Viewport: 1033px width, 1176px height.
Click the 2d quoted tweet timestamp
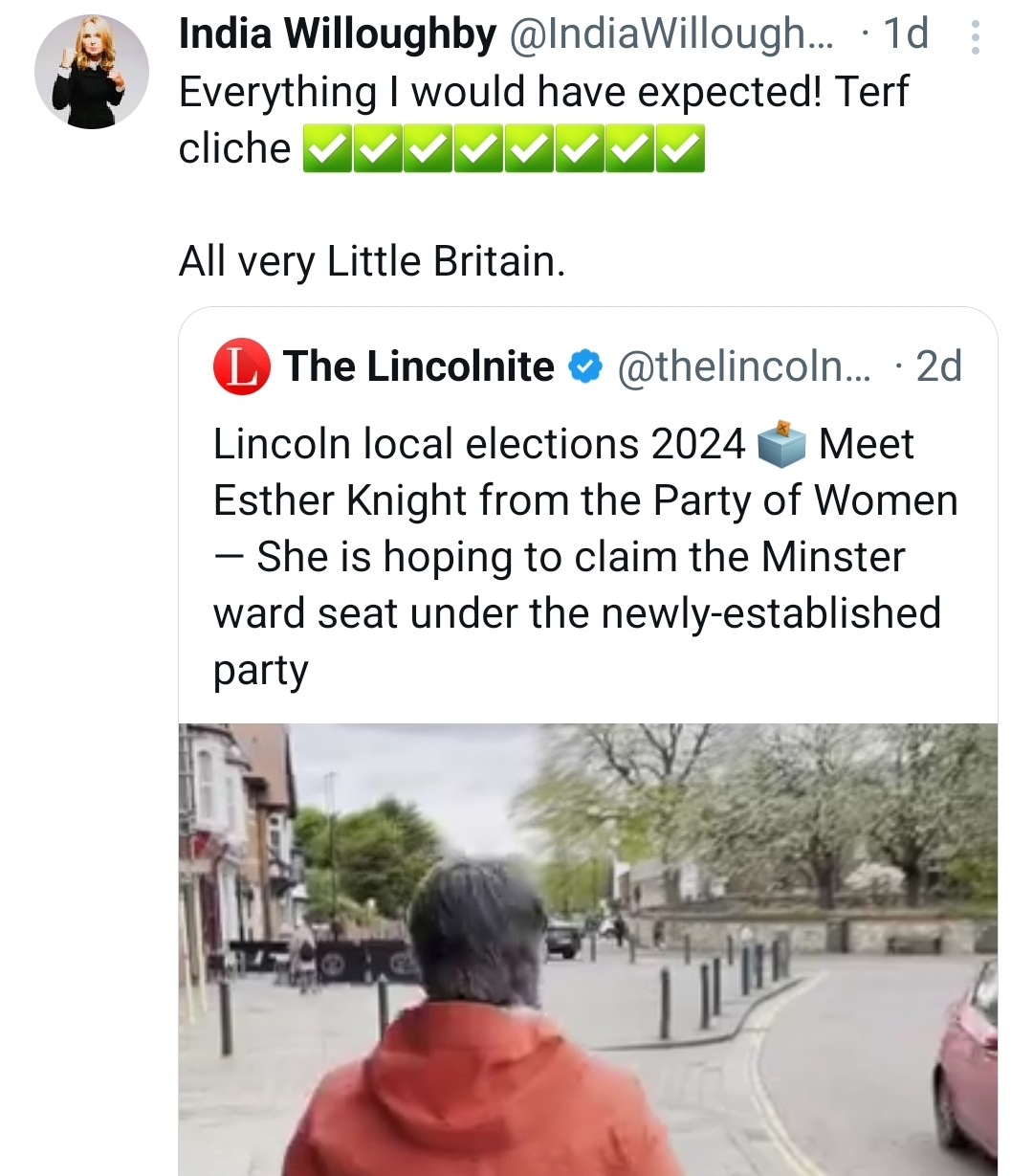pyautogui.click(x=938, y=366)
